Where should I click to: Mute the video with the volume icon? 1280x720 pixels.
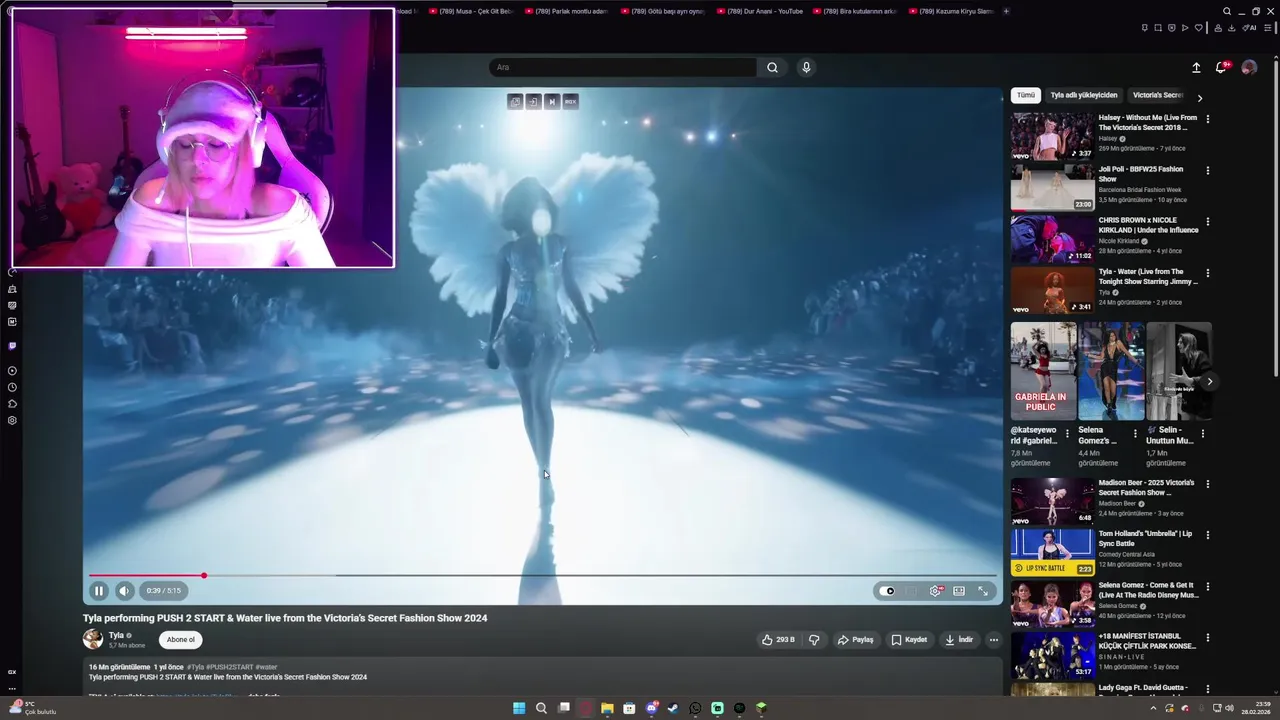coord(124,591)
